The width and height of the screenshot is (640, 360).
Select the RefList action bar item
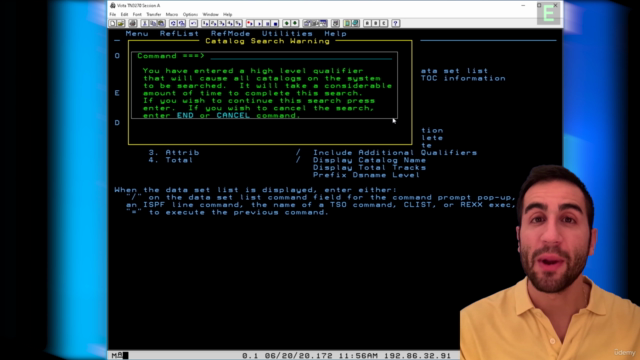[179, 33]
